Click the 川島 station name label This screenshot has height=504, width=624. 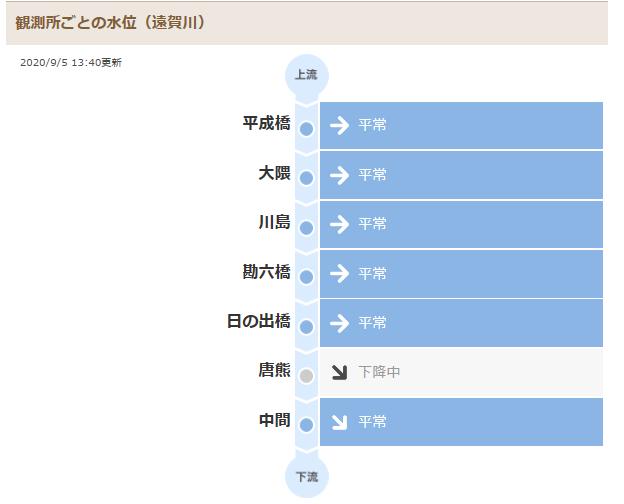coord(275,222)
